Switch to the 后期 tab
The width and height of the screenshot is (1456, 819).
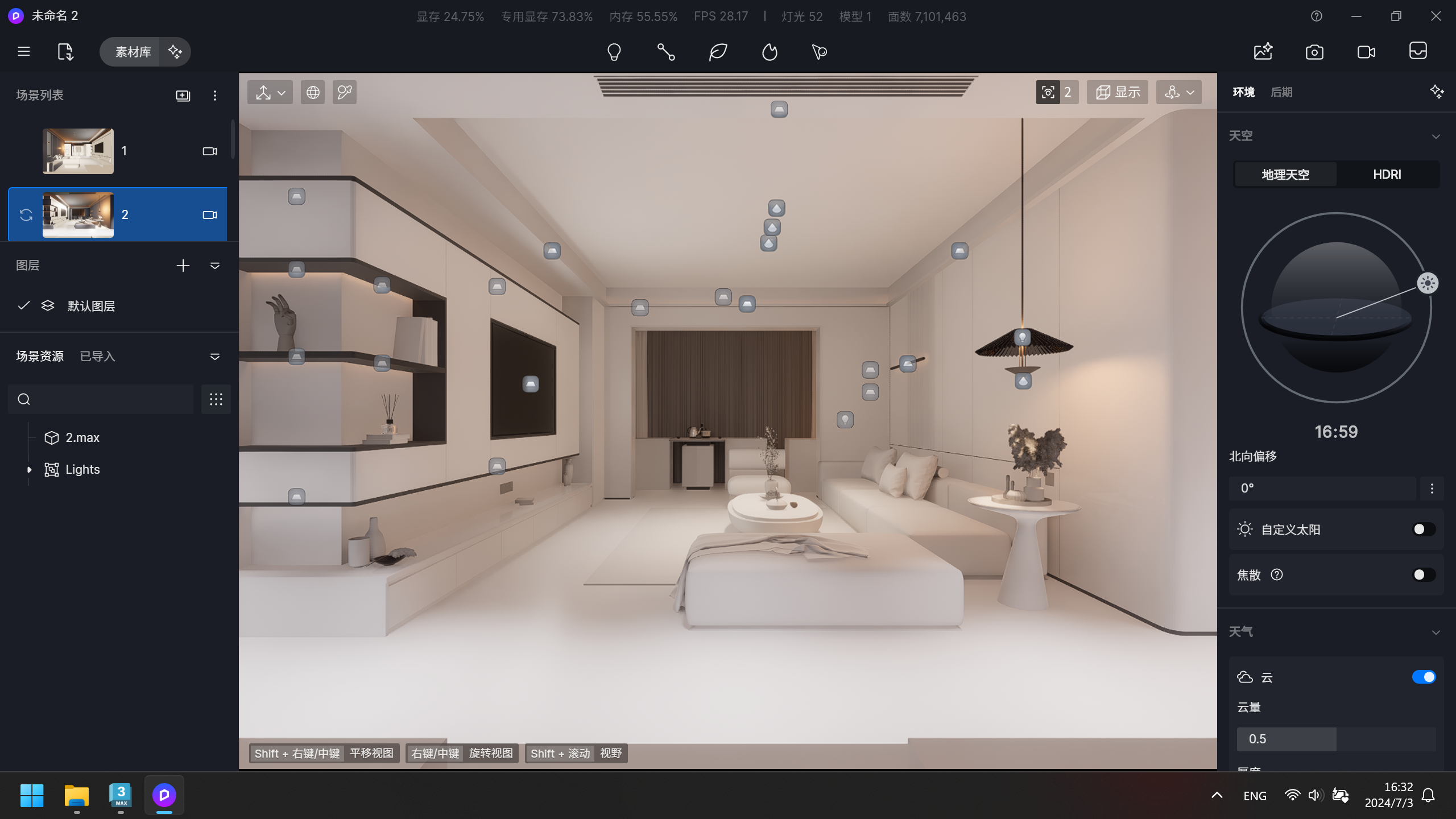pos(1281,92)
